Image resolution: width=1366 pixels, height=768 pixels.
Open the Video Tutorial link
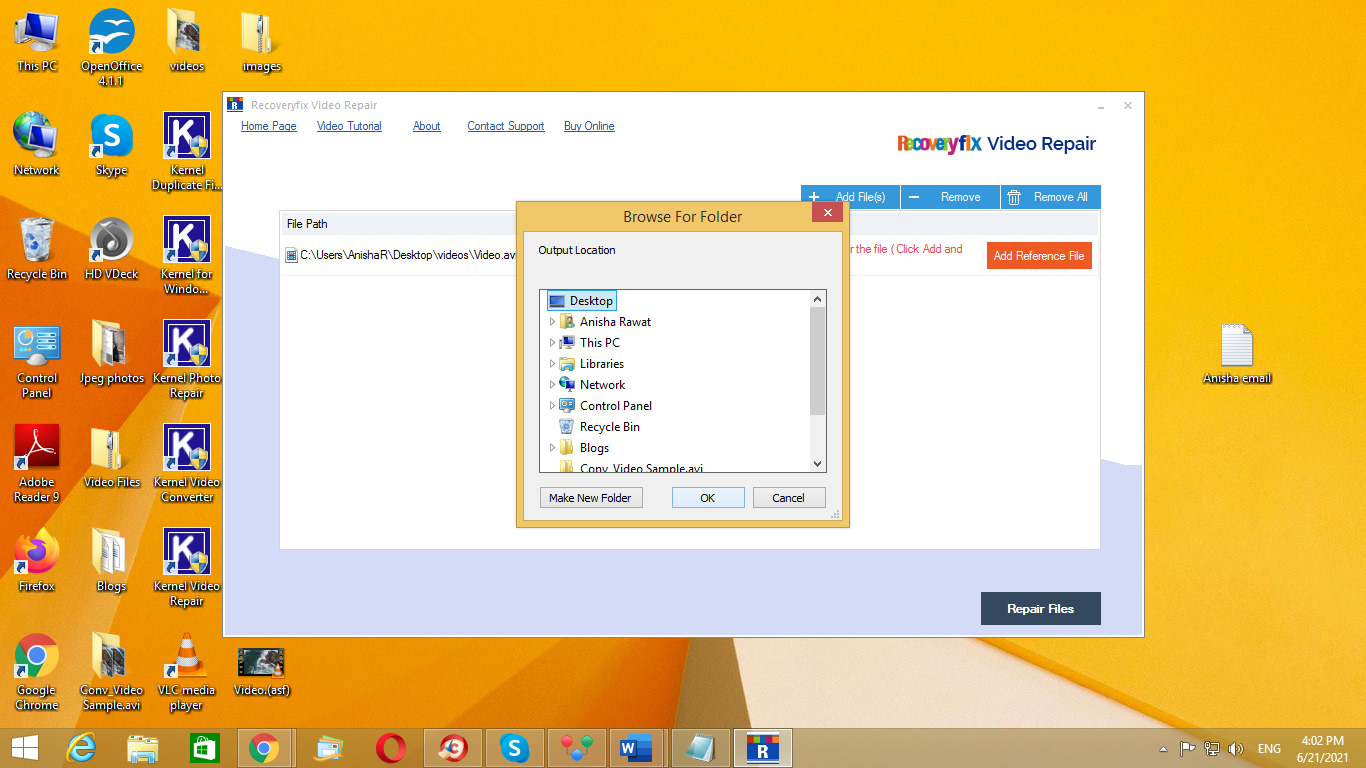349,126
